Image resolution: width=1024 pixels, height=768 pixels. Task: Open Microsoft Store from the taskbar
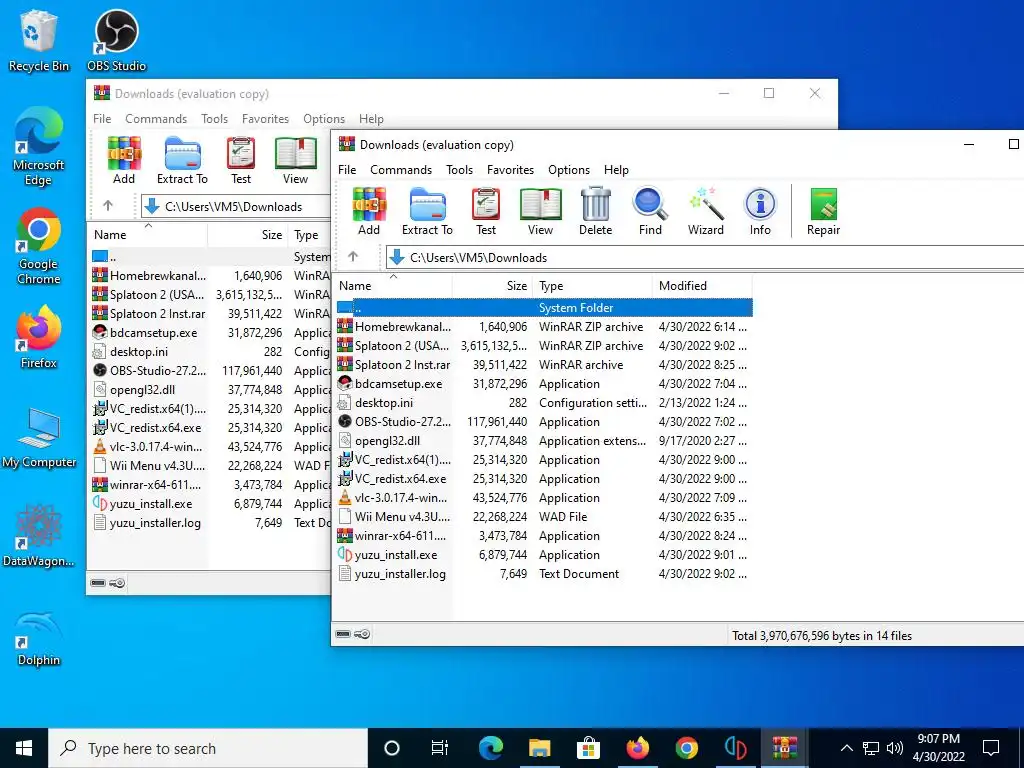click(588, 748)
